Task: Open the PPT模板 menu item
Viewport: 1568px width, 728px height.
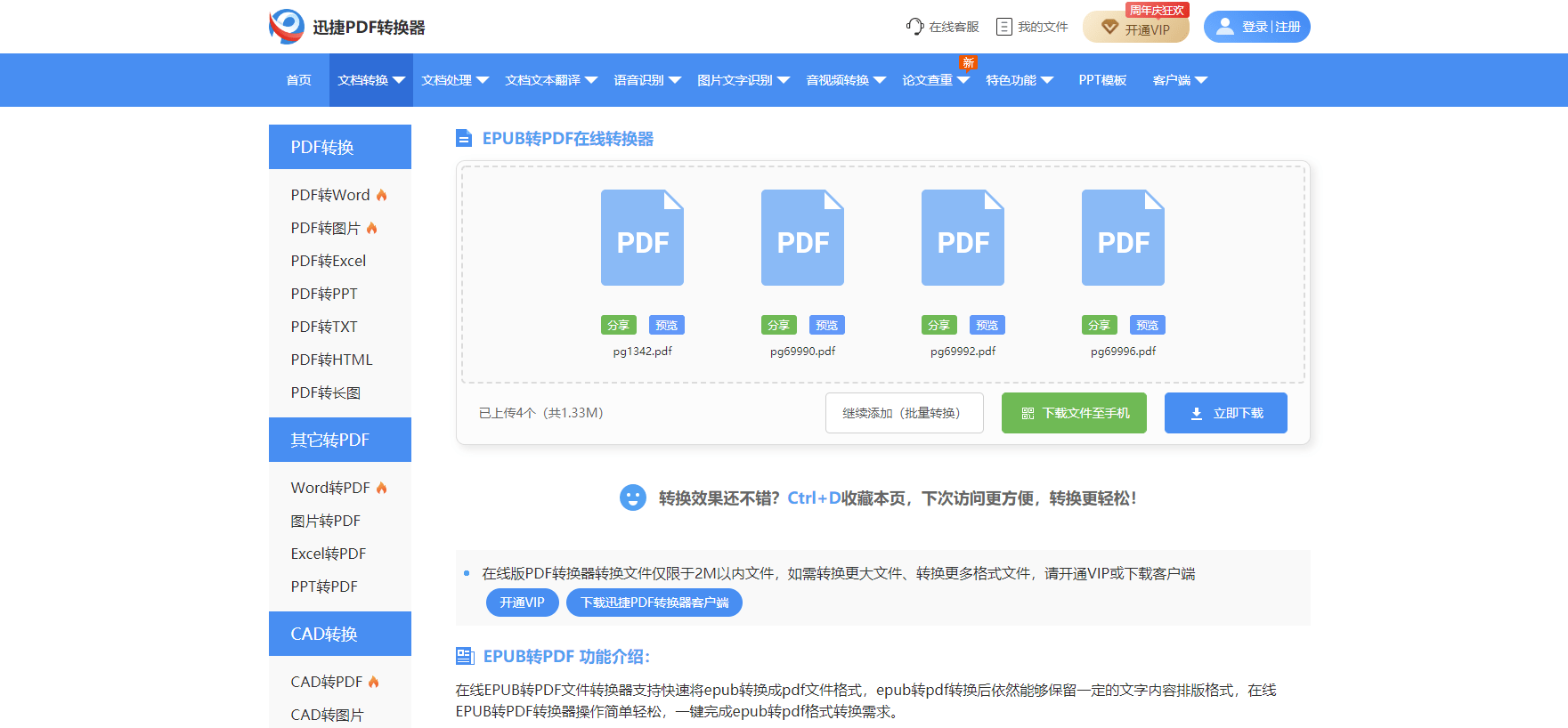Action: pos(1102,80)
